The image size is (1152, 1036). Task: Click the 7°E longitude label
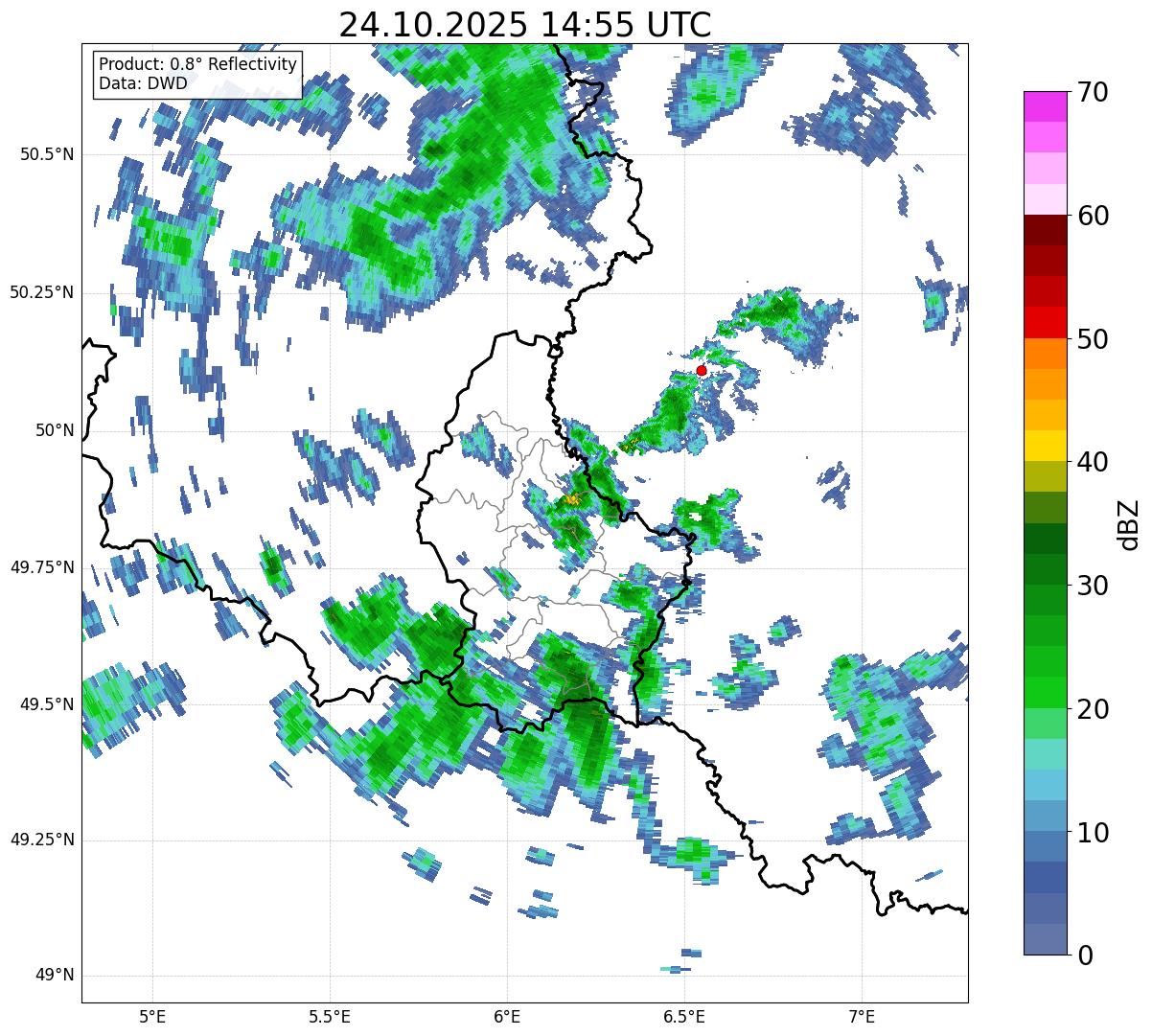click(x=863, y=1016)
